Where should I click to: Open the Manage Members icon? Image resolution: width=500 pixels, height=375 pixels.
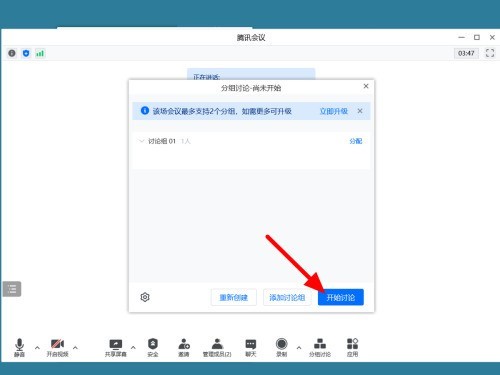click(217, 347)
